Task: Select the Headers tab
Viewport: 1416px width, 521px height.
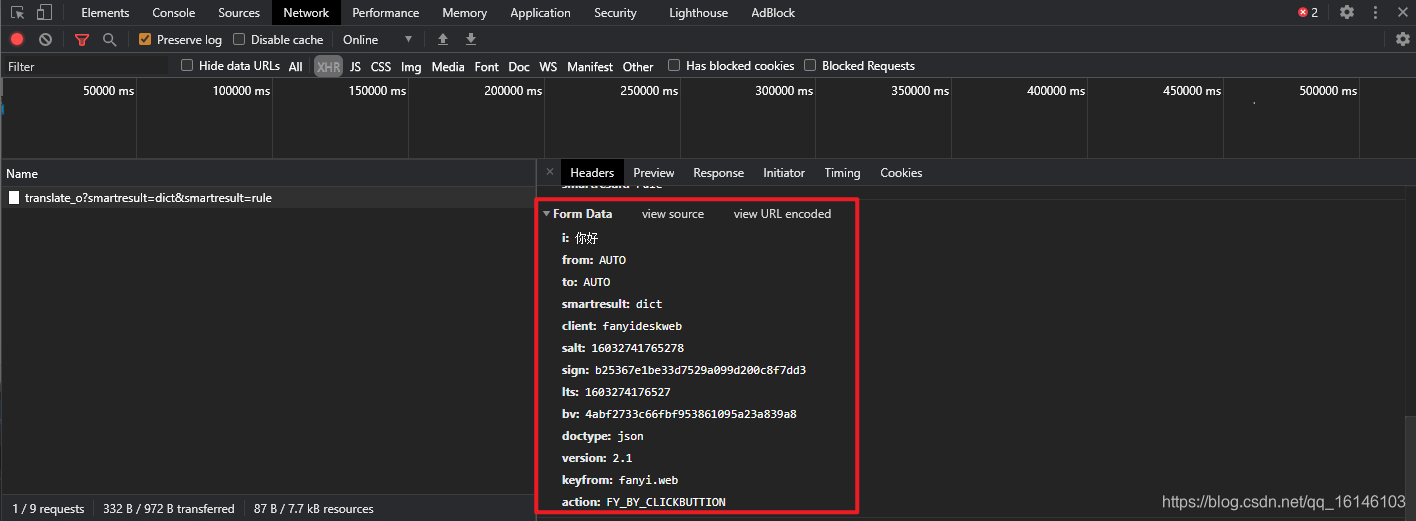Action: point(592,172)
